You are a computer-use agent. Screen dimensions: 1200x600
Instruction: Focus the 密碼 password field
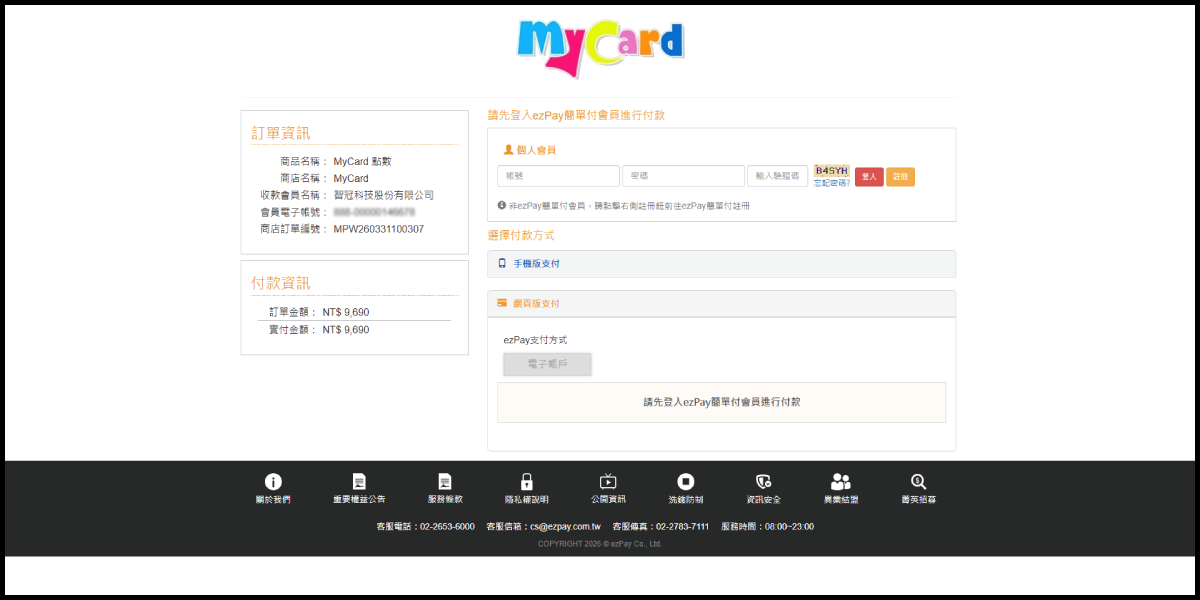pos(683,176)
